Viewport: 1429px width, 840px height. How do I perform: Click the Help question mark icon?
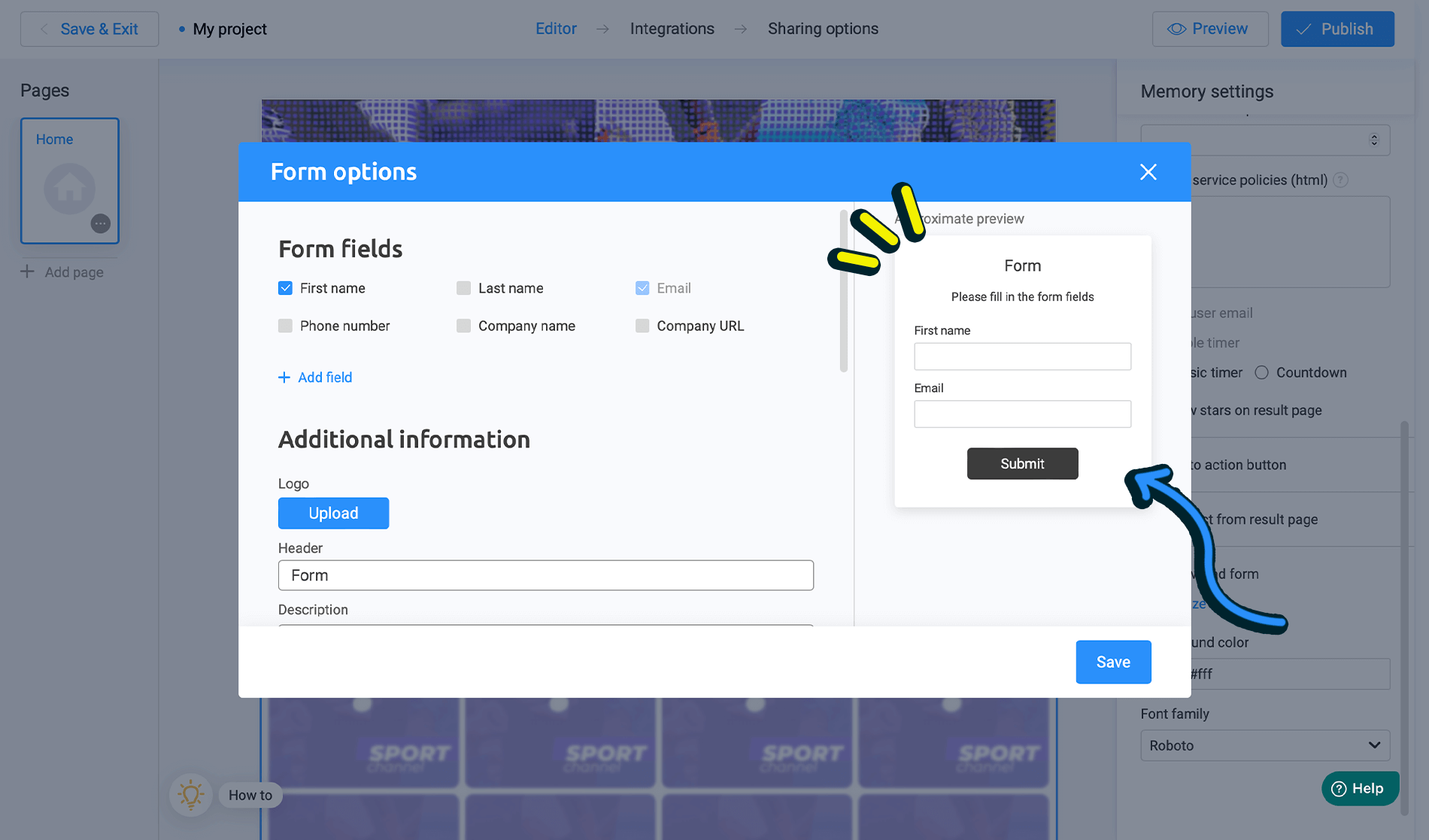(1339, 788)
